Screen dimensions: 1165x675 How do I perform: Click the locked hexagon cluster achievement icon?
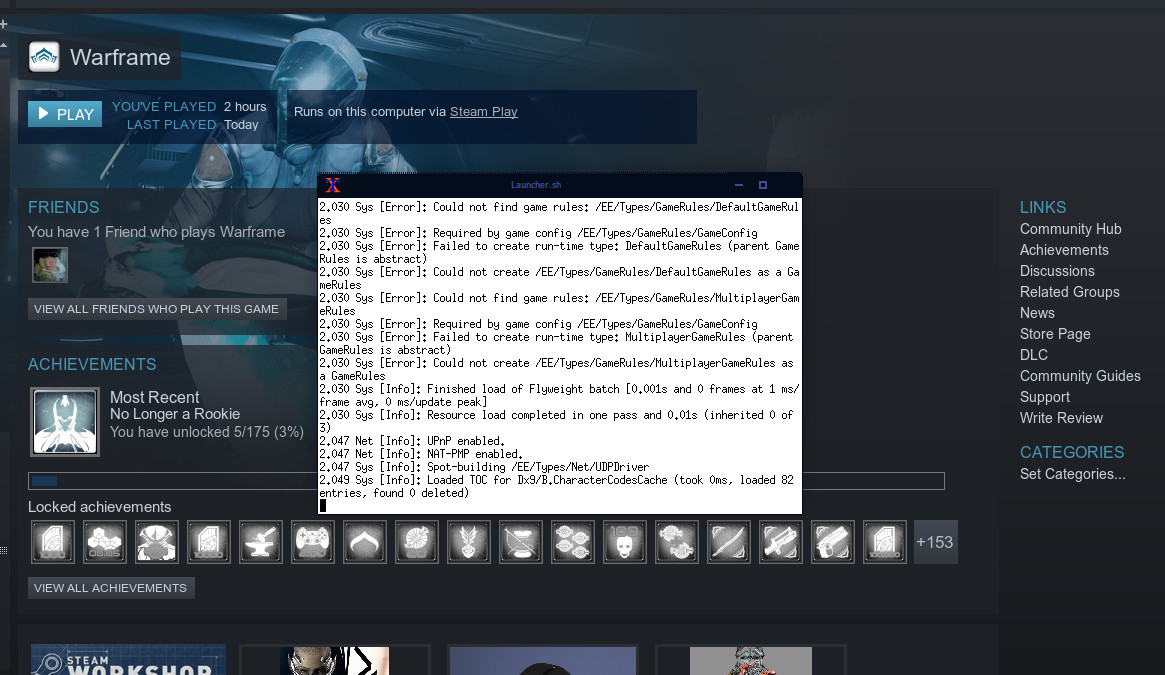(x=105, y=542)
